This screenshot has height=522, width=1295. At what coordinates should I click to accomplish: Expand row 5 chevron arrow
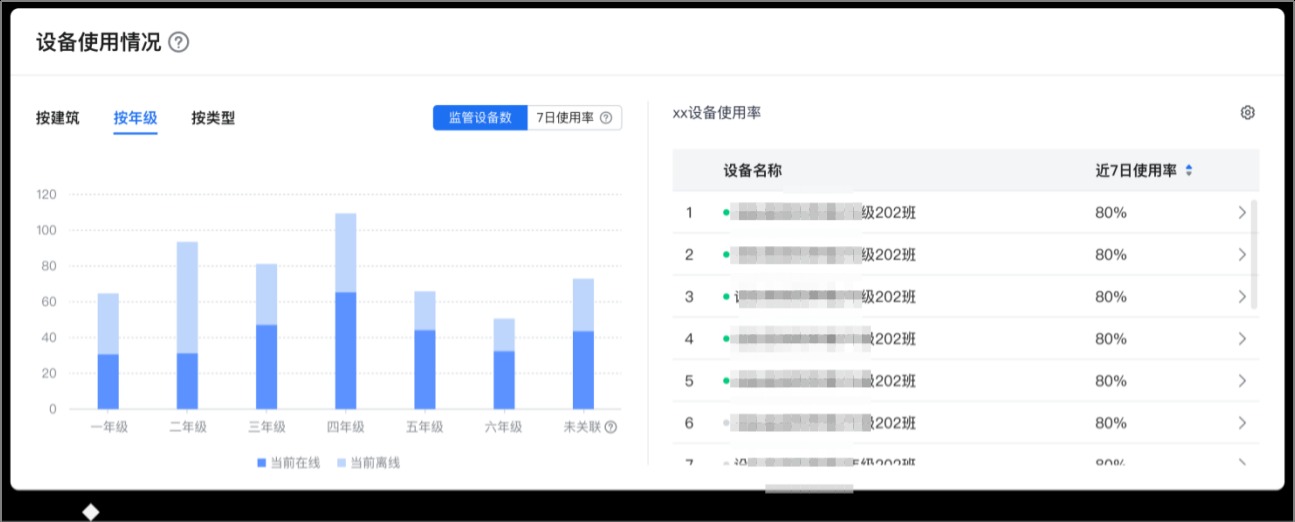click(x=1242, y=381)
